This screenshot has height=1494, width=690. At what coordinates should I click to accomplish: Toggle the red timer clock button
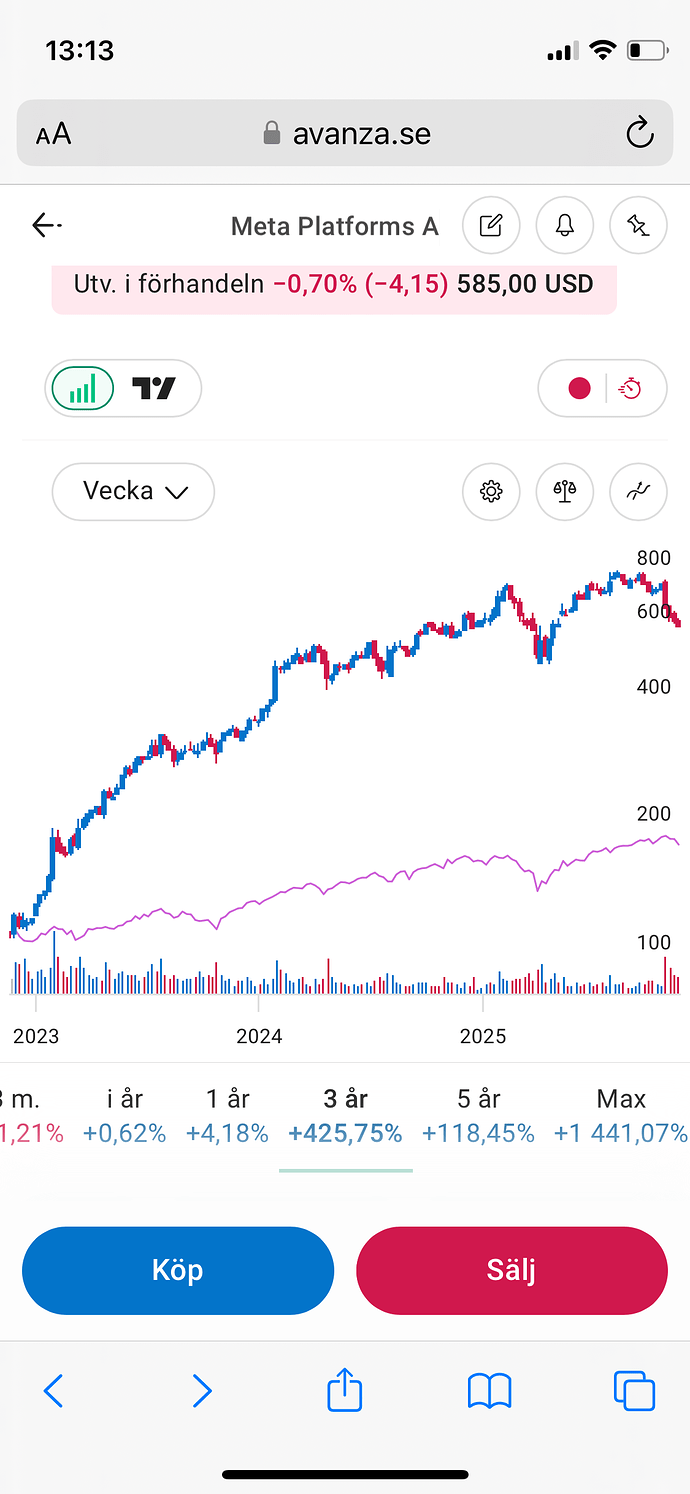pos(630,388)
